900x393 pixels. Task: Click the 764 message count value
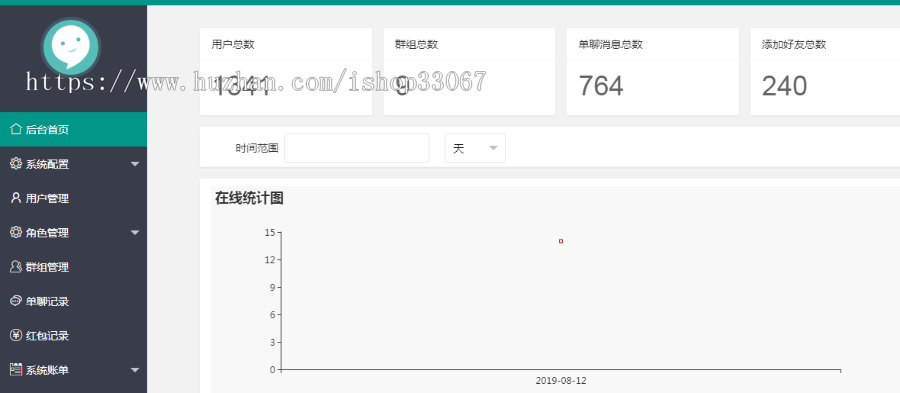point(601,86)
